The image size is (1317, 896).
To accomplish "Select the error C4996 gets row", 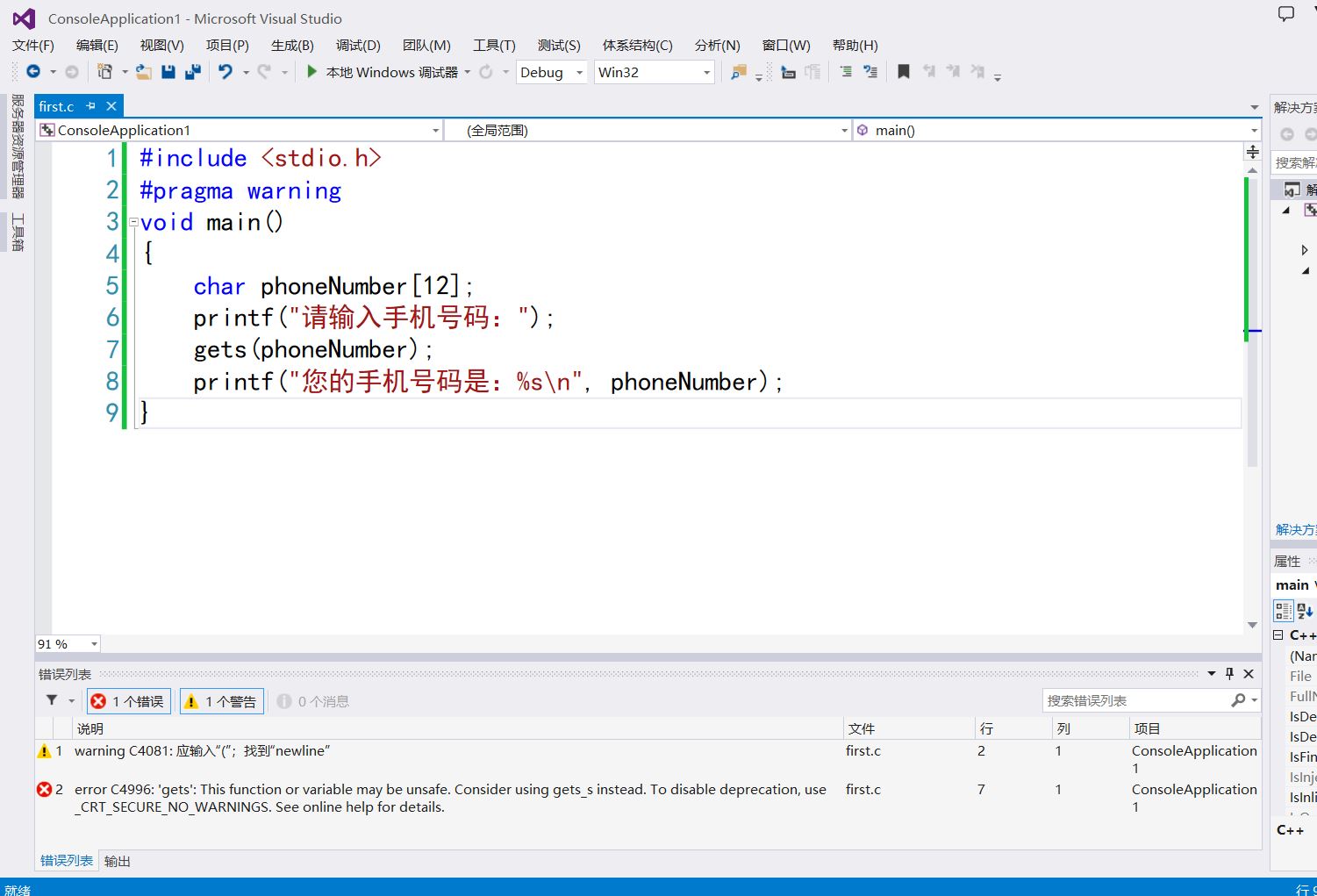I will click(x=648, y=799).
